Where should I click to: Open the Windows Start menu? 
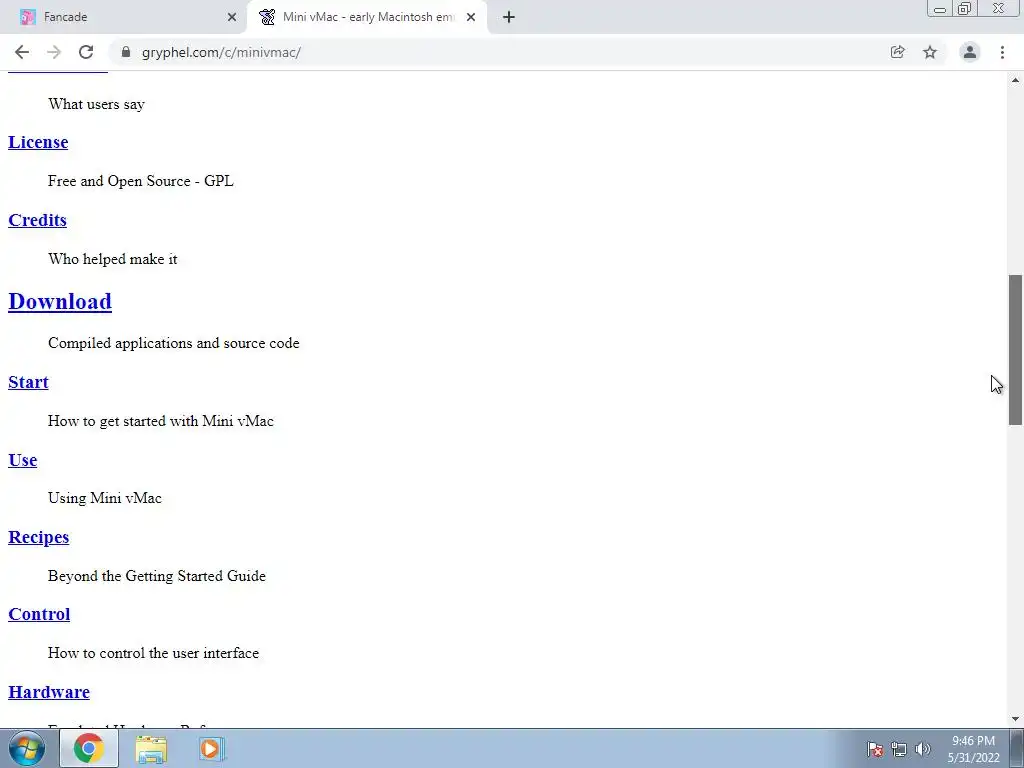click(27, 748)
